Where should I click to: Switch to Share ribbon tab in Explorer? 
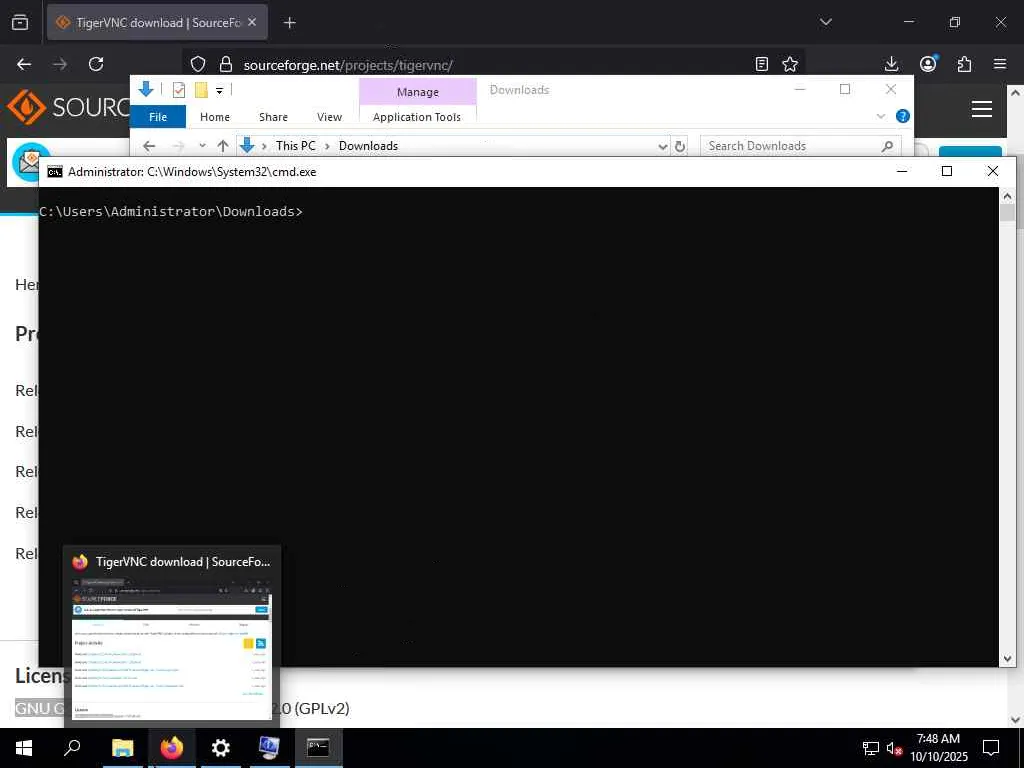(x=273, y=117)
